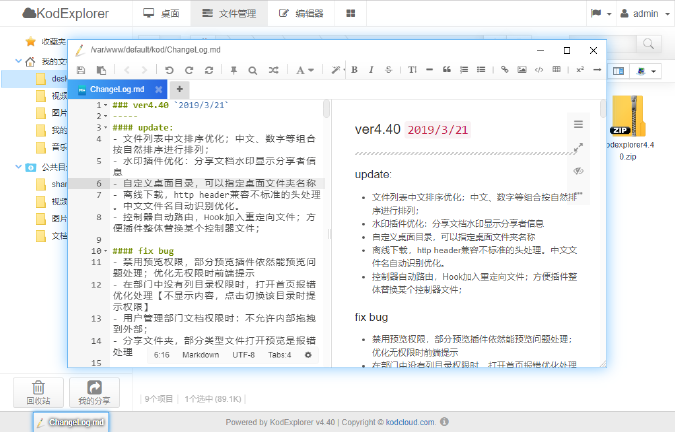The image size is (676, 432).
Task: Toggle preview visibility with the eye icon
Action: pos(578,171)
